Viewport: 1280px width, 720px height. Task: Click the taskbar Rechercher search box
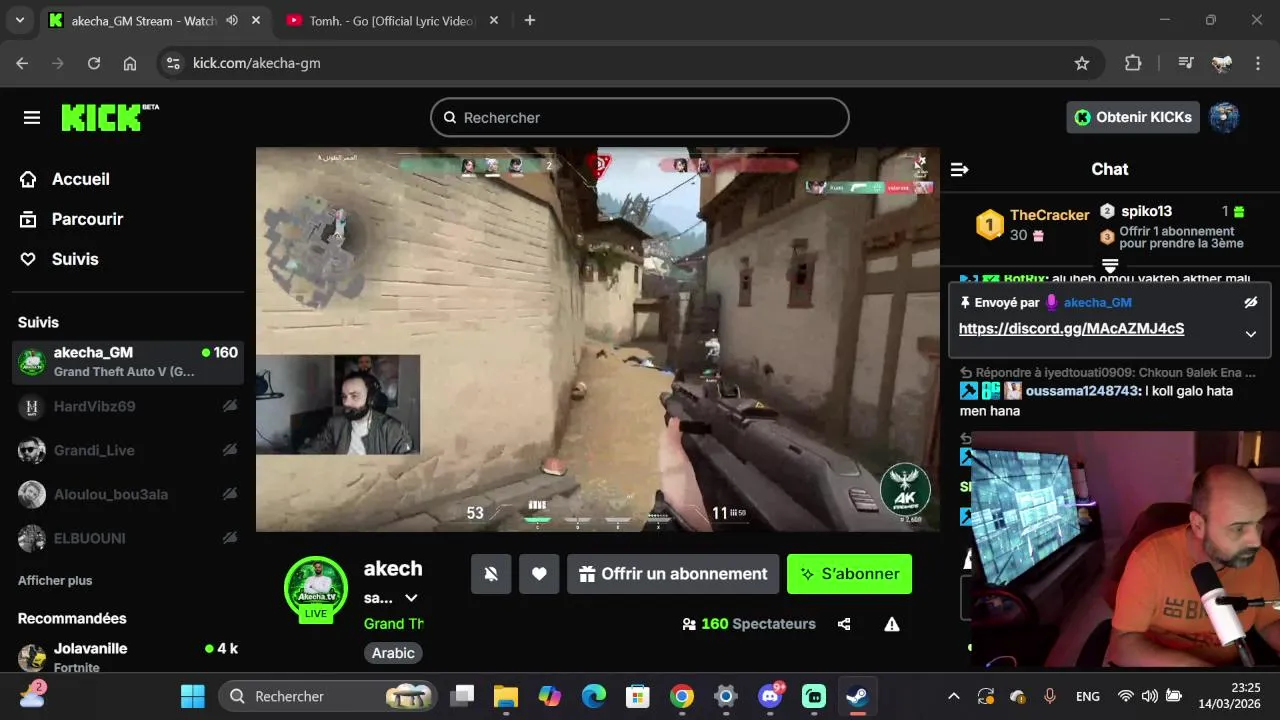coord(328,696)
